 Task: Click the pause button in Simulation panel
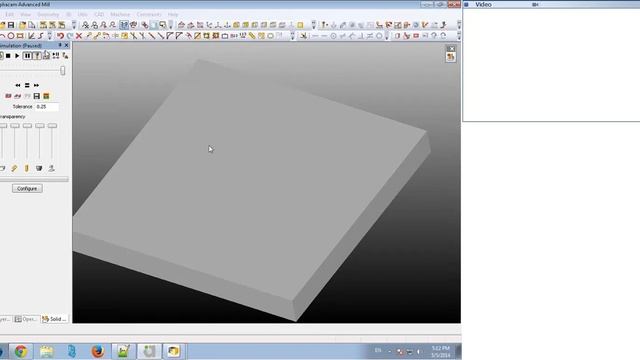pyautogui.click(x=27, y=56)
